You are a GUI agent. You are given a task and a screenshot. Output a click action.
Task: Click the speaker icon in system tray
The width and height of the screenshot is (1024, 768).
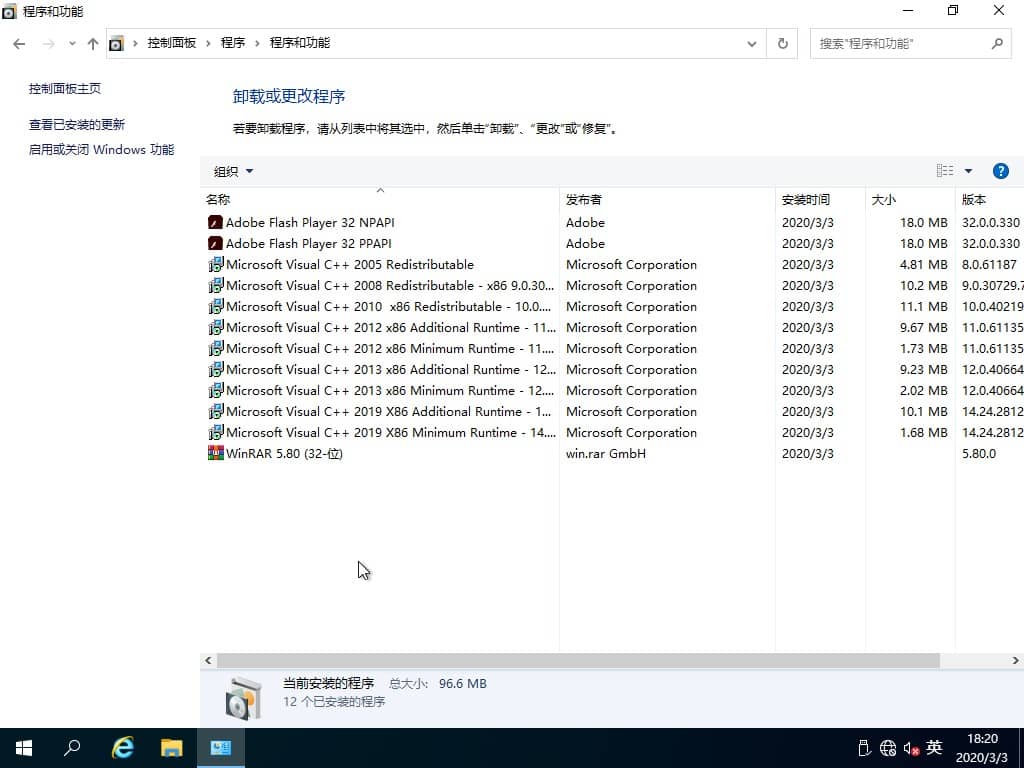(x=911, y=747)
